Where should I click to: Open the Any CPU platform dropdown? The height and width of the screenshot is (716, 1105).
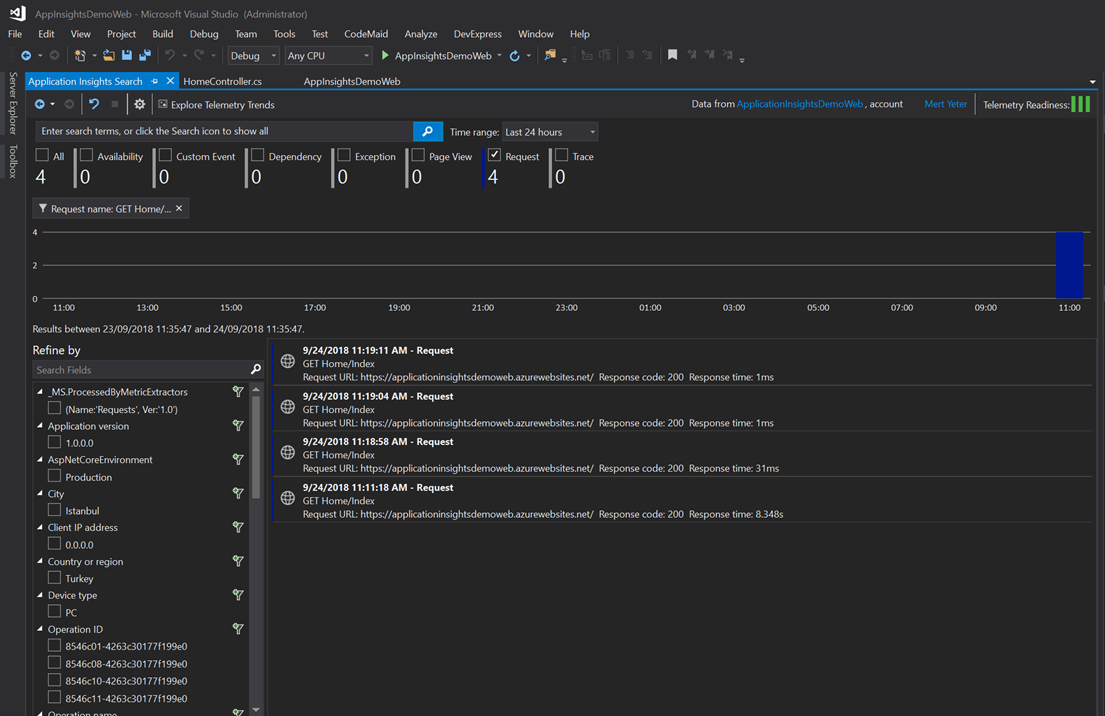[x=328, y=56]
